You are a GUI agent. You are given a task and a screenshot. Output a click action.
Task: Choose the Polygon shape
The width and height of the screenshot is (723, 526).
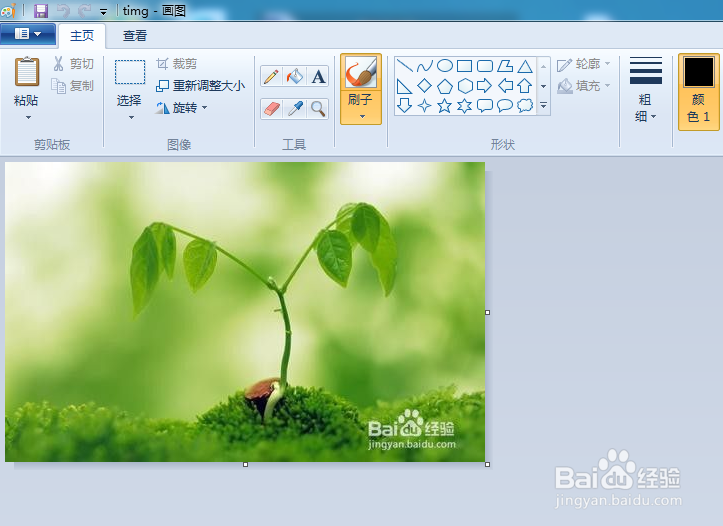[505, 66]
